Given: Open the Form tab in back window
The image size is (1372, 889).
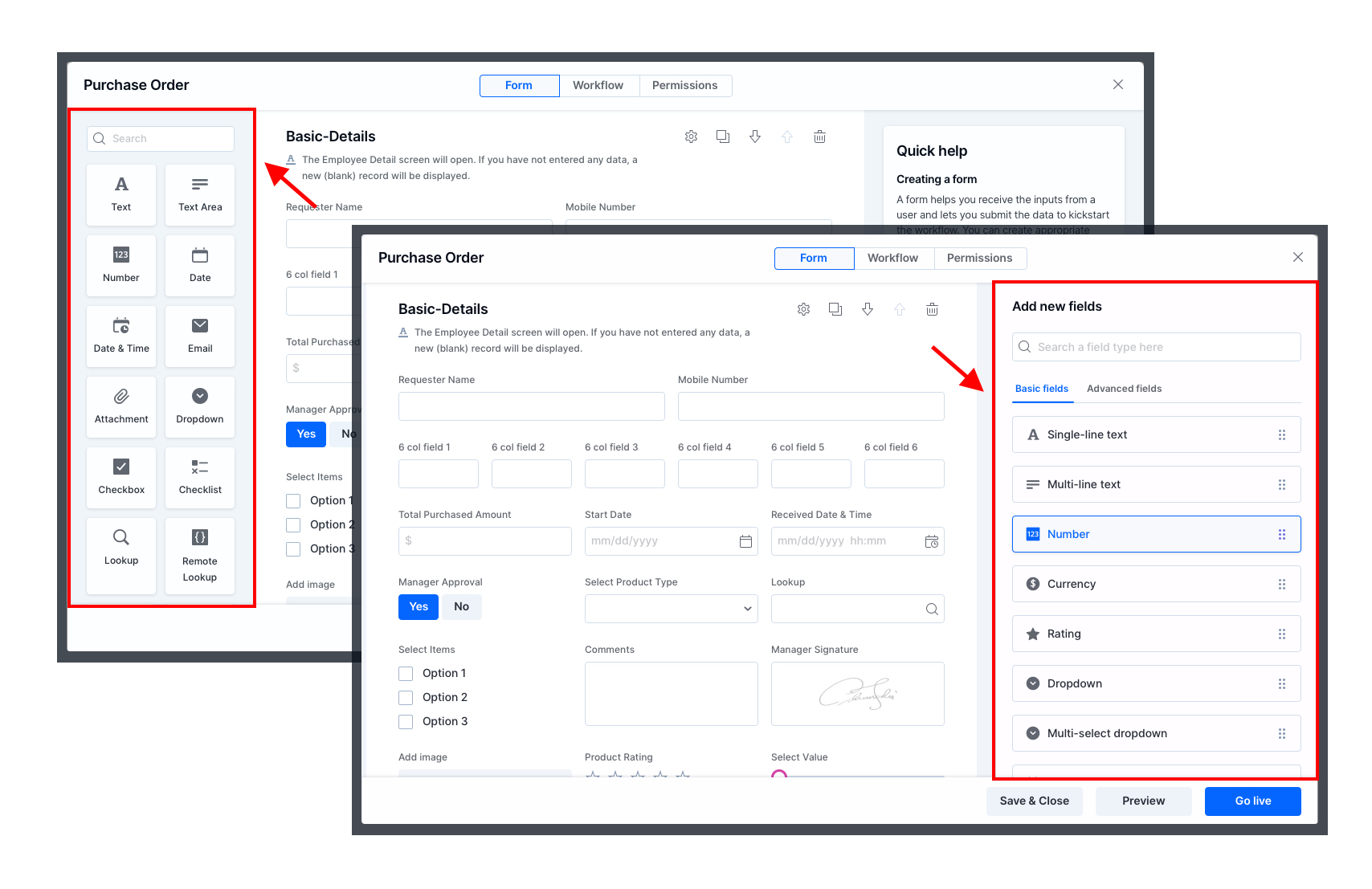Looking at the screenshot, I should (519, 85).
